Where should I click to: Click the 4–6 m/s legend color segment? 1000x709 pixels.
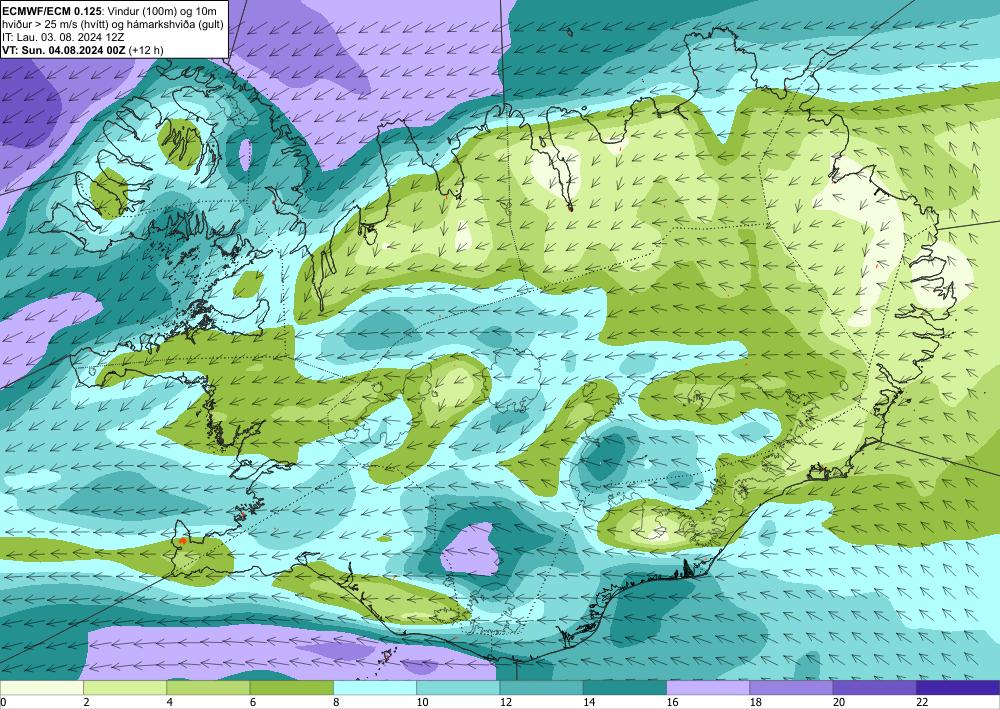pos(208,688)
